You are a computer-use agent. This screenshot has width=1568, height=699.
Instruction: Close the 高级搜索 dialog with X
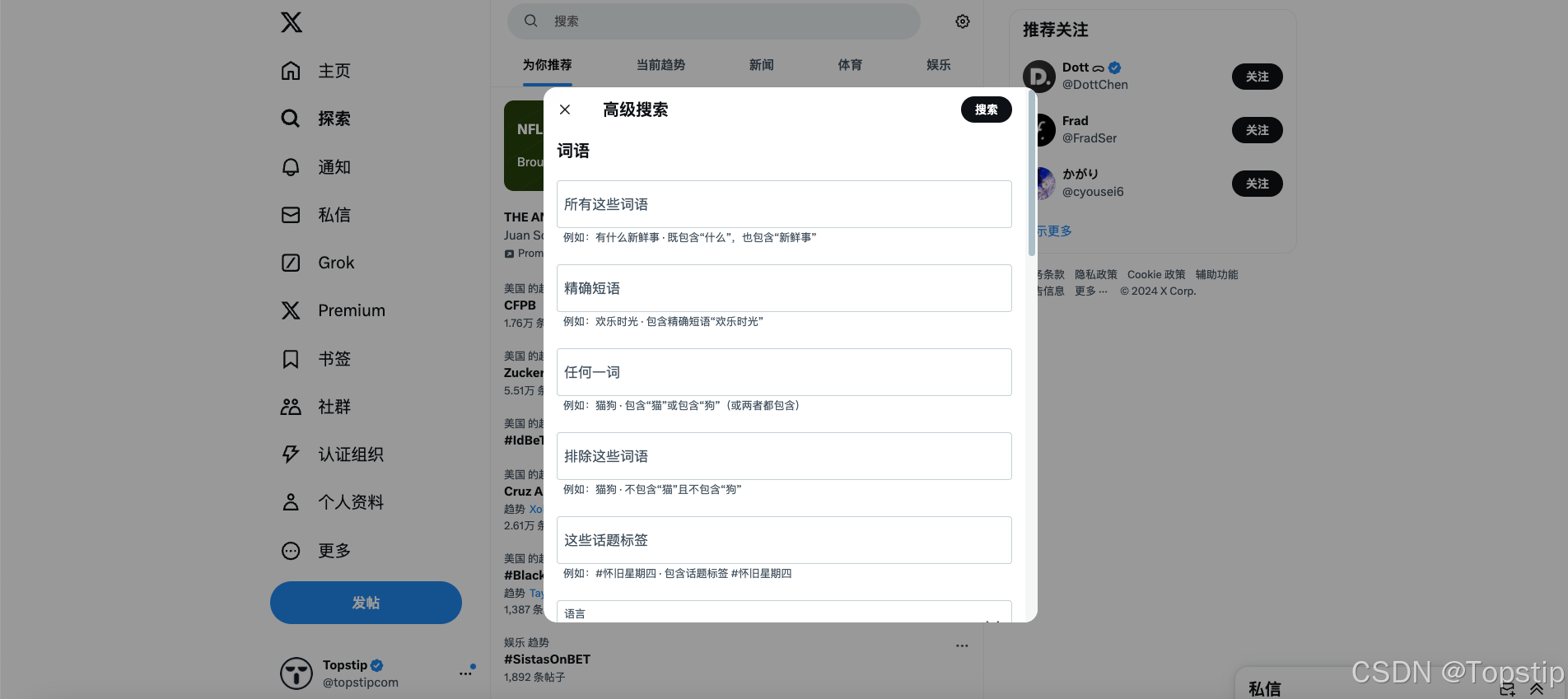point(565,110)
